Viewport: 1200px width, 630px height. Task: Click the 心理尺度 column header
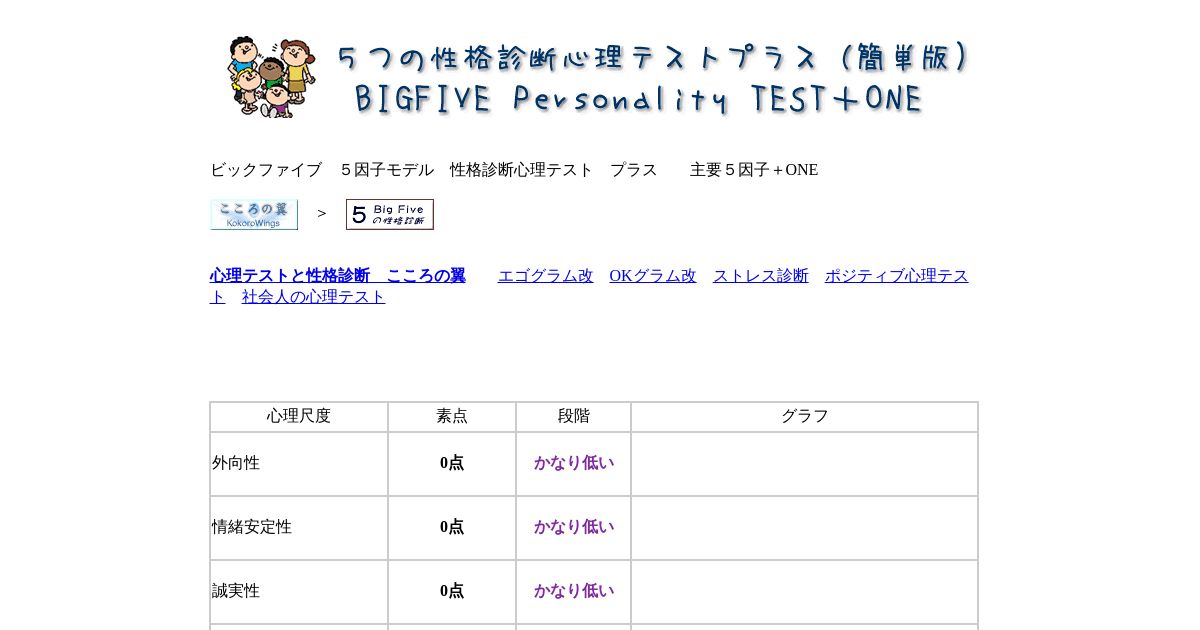pyautogui.click(x=299, y=416)
